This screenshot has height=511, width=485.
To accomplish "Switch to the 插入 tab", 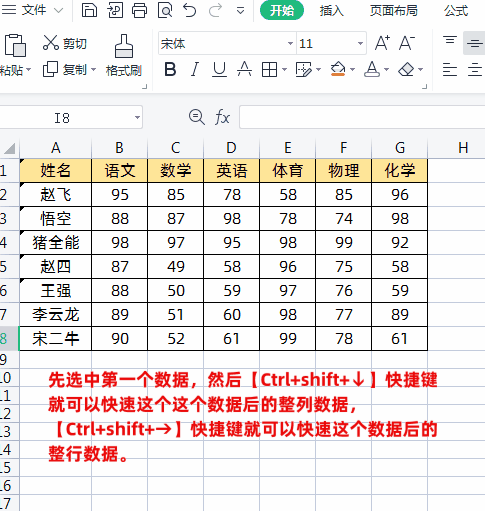I will (x=331, y=11).
